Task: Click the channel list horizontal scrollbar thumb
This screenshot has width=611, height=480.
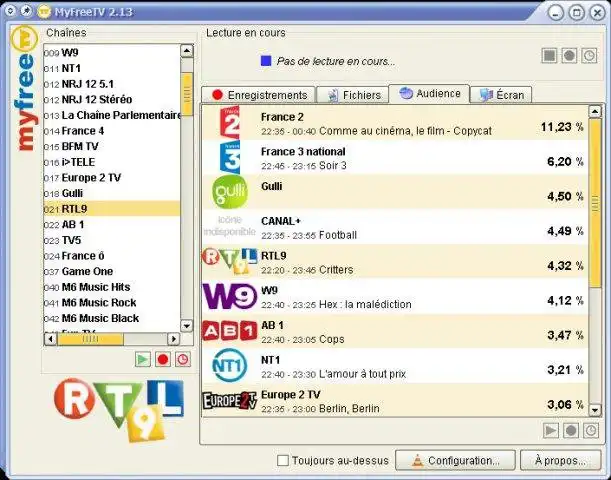Action: (x=90, y=339)
